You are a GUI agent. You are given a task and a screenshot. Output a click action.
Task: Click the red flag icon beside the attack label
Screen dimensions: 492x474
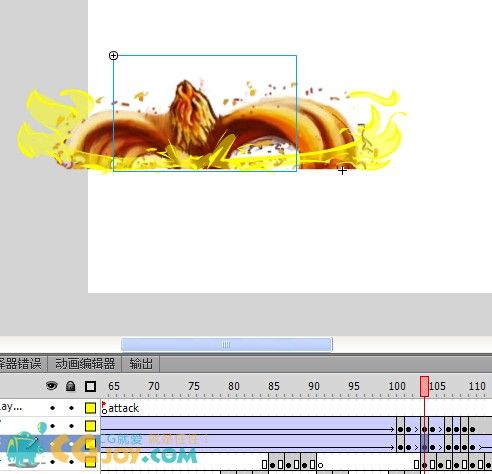click(x=104, y=403)
